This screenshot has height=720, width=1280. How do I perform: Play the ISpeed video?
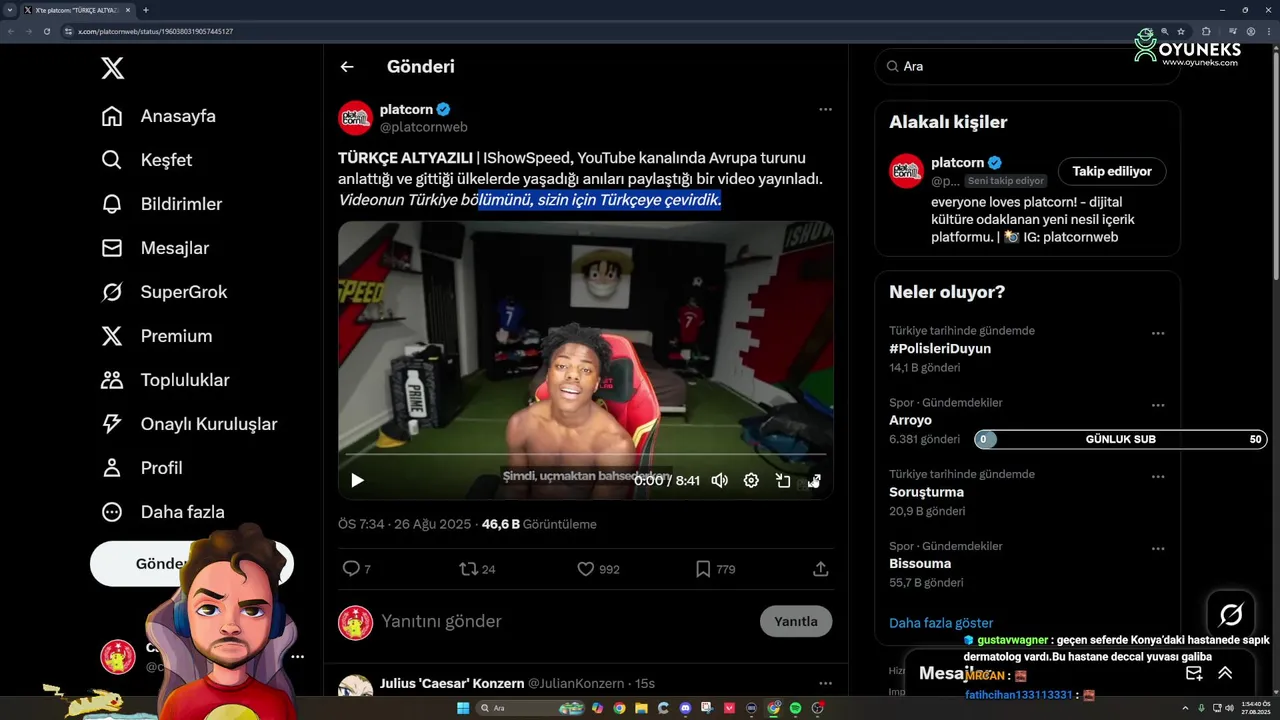[x=357, y=481]
